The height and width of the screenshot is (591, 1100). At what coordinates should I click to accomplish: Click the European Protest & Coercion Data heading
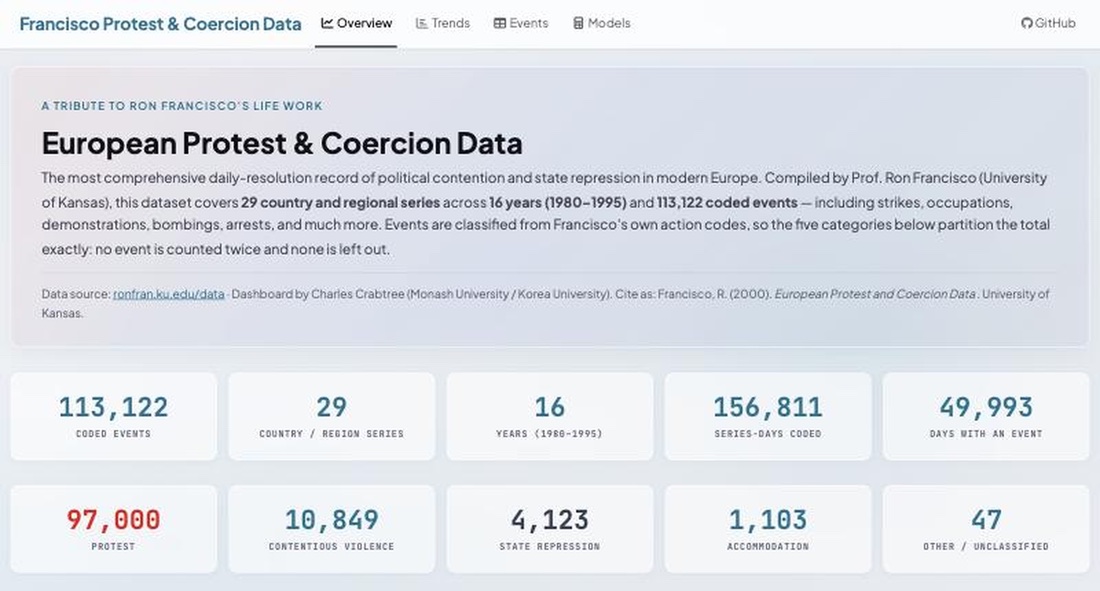(x=282, y=143)
